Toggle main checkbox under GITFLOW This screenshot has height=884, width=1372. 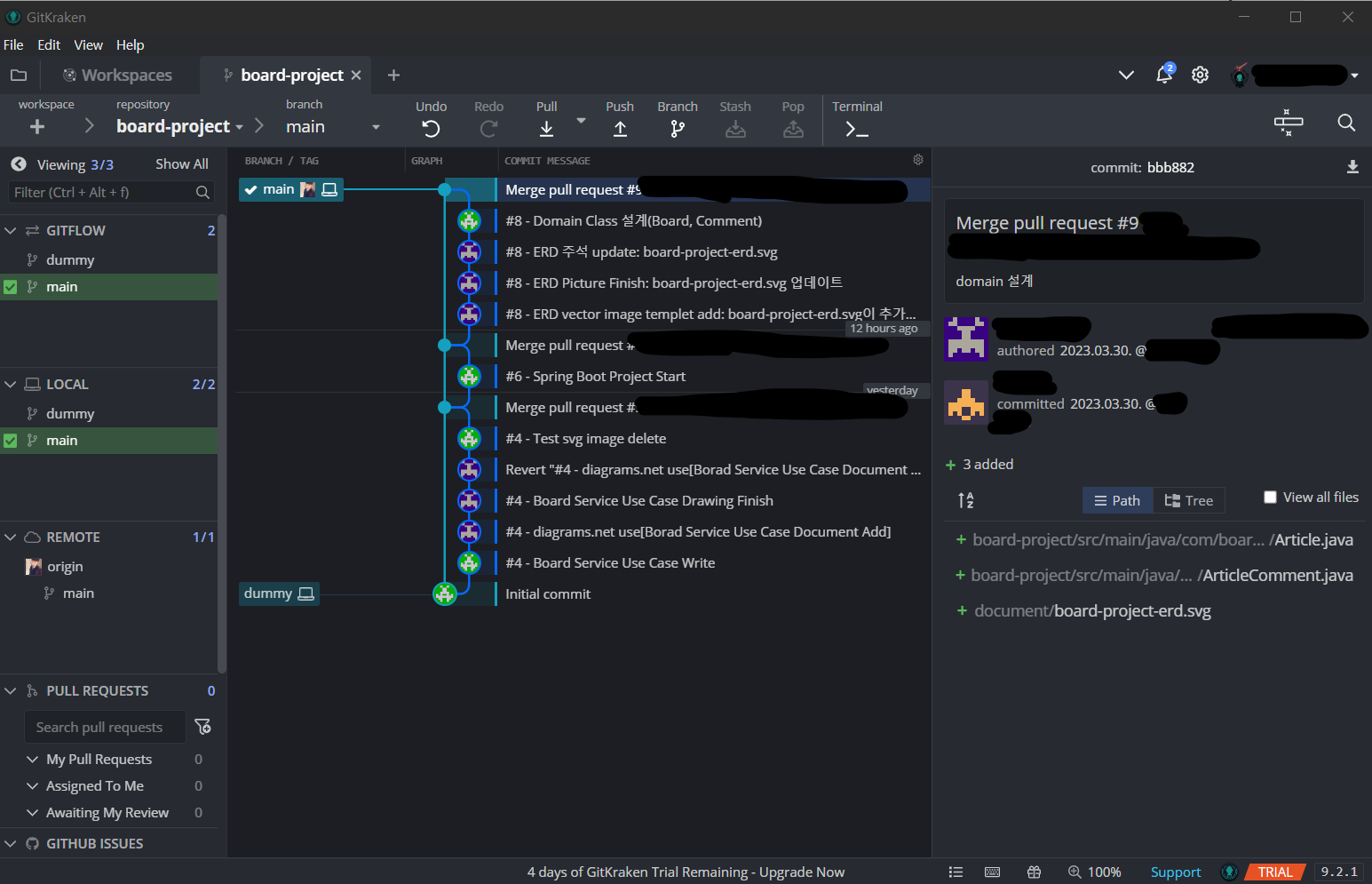pyautogui.click(x=11, y=287)
